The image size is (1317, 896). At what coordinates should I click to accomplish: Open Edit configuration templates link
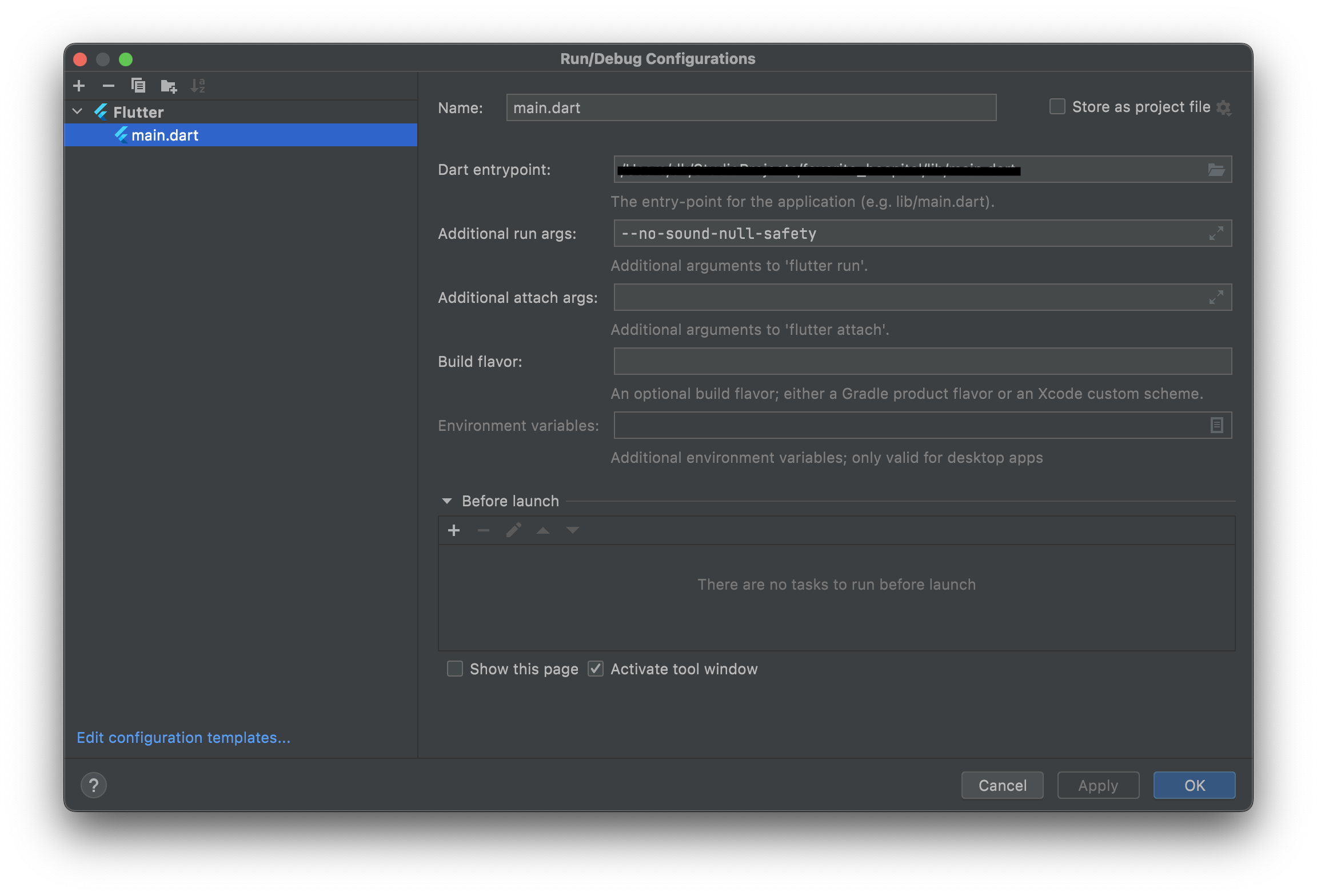coord(183,738)
